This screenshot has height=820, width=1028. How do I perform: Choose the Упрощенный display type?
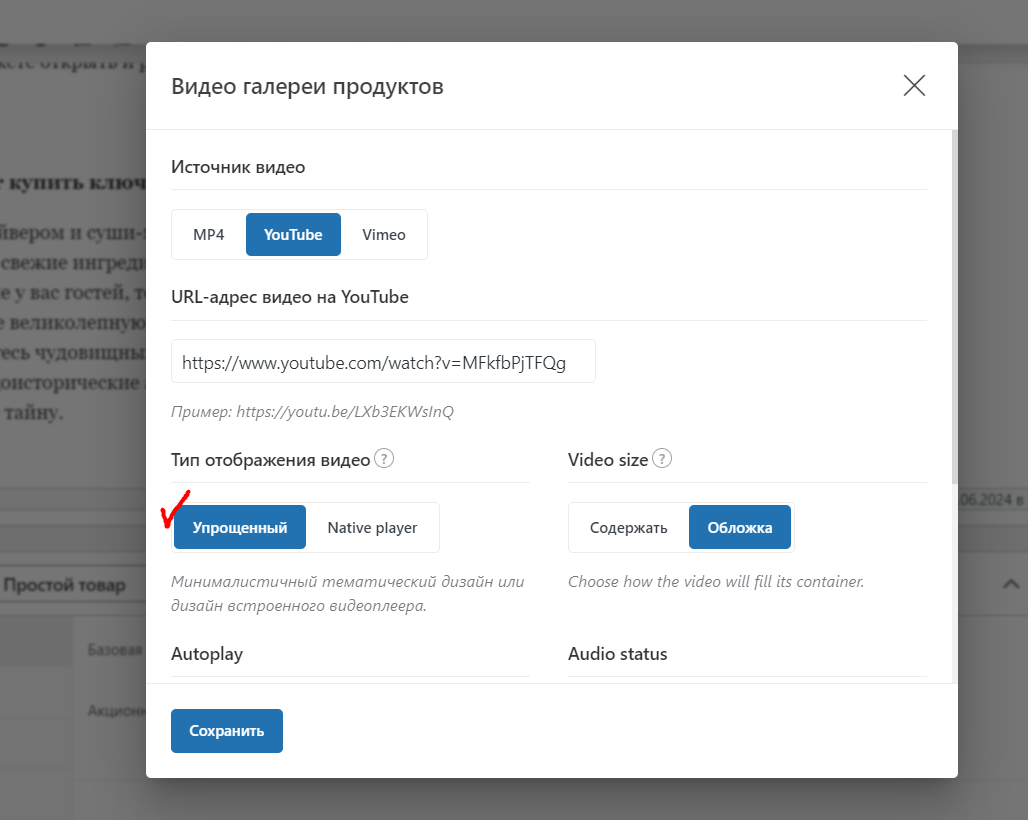(x=240, y=528)
